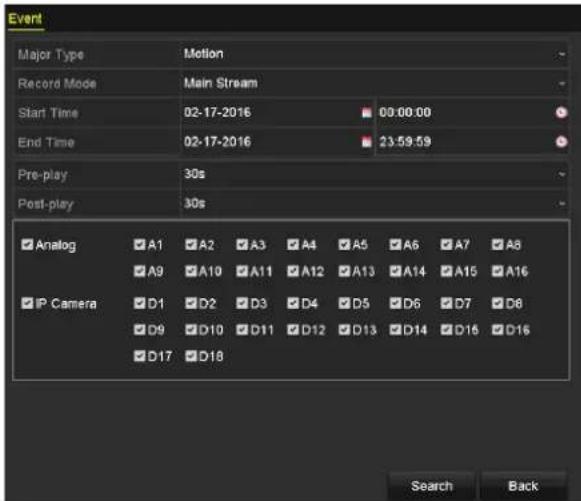Viewport: 581px width, 501px height.
Task: Disable analog channel A13
Action: (x=344, y=271)
